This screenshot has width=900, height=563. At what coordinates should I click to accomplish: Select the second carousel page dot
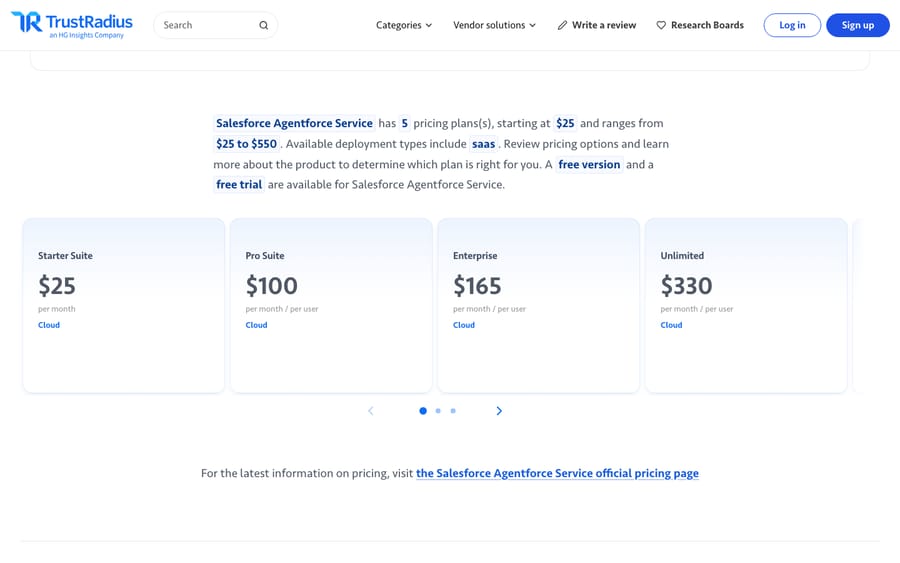pos(438,411)
